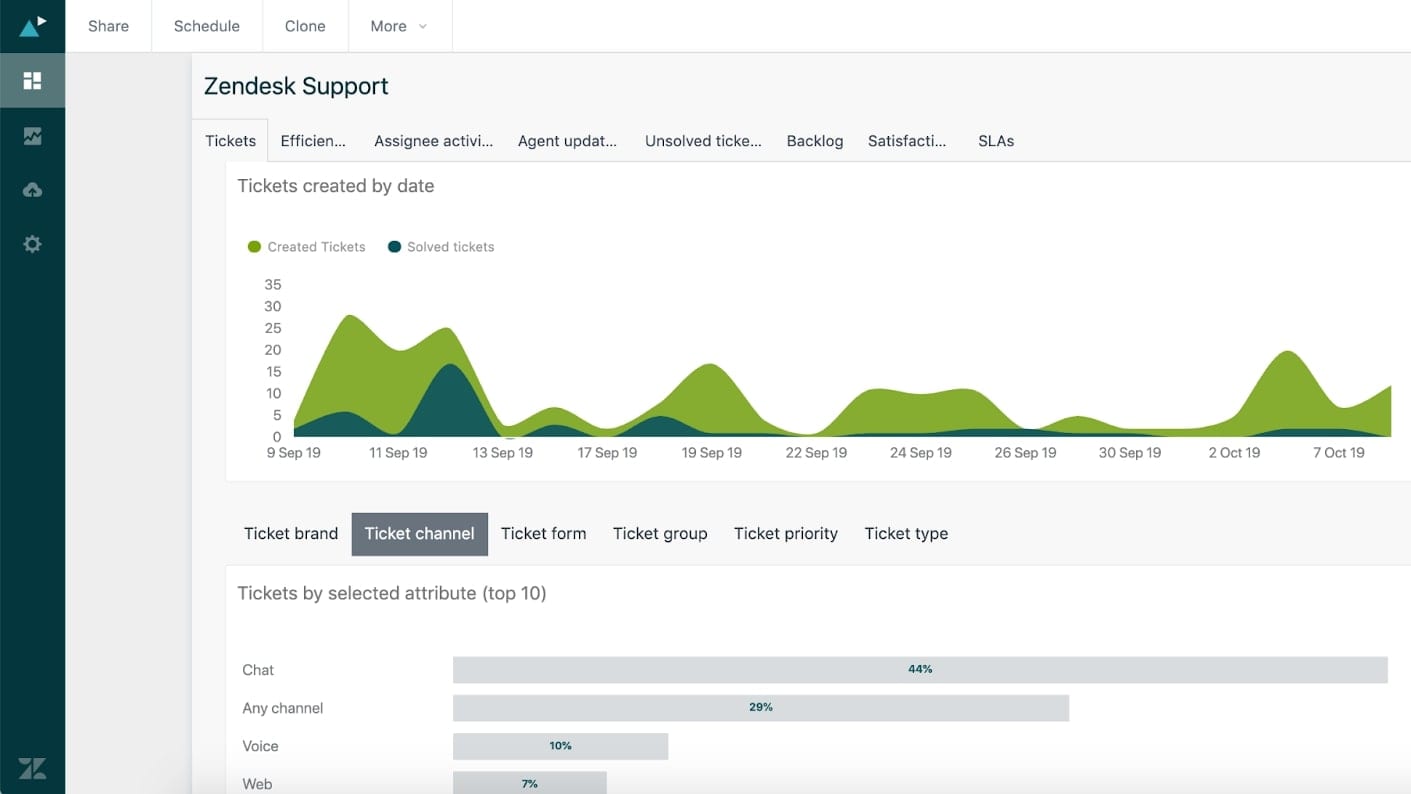
Task: Toggle the Created Tickets legend series
Action: click(x=306, y=246)
